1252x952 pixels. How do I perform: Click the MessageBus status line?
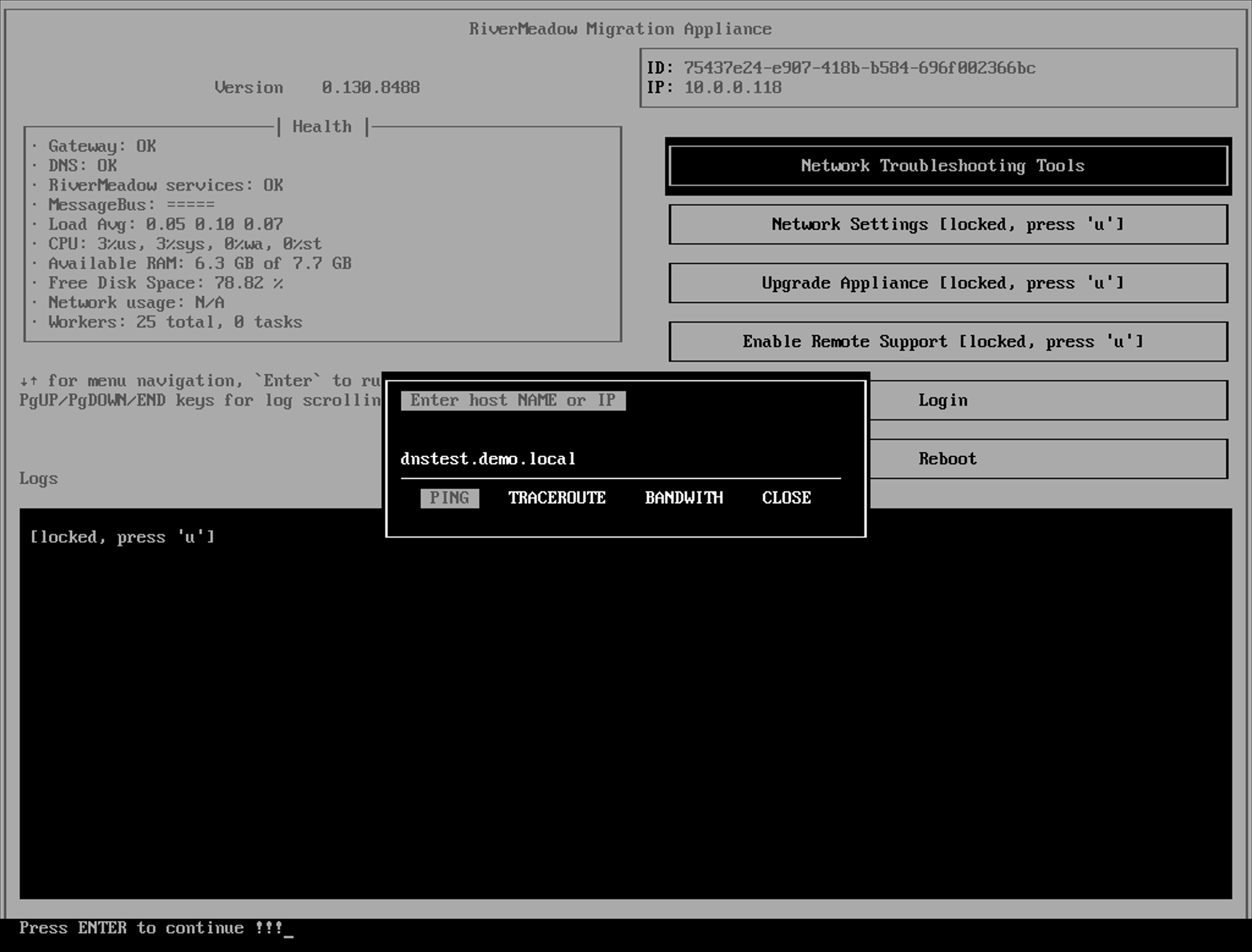[131, 205]
